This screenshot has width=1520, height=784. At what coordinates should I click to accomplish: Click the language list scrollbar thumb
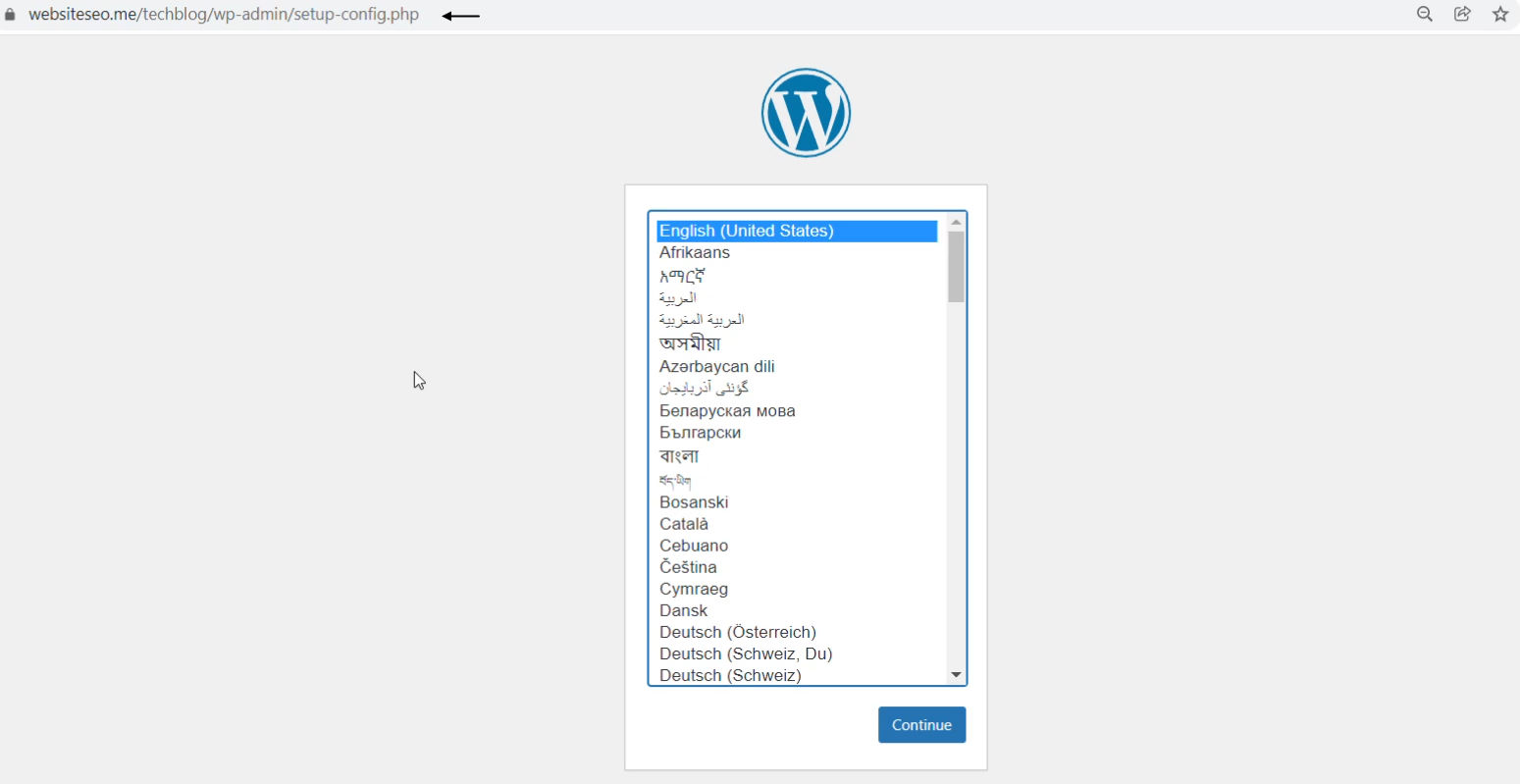[956, 267]
